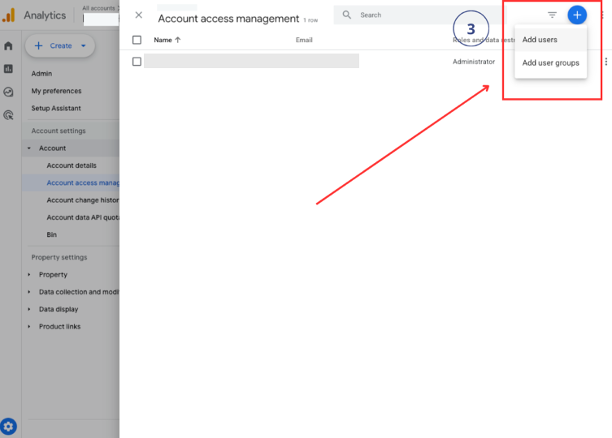Click the Email column header
612x438 pixels.
tap(304, 40)
